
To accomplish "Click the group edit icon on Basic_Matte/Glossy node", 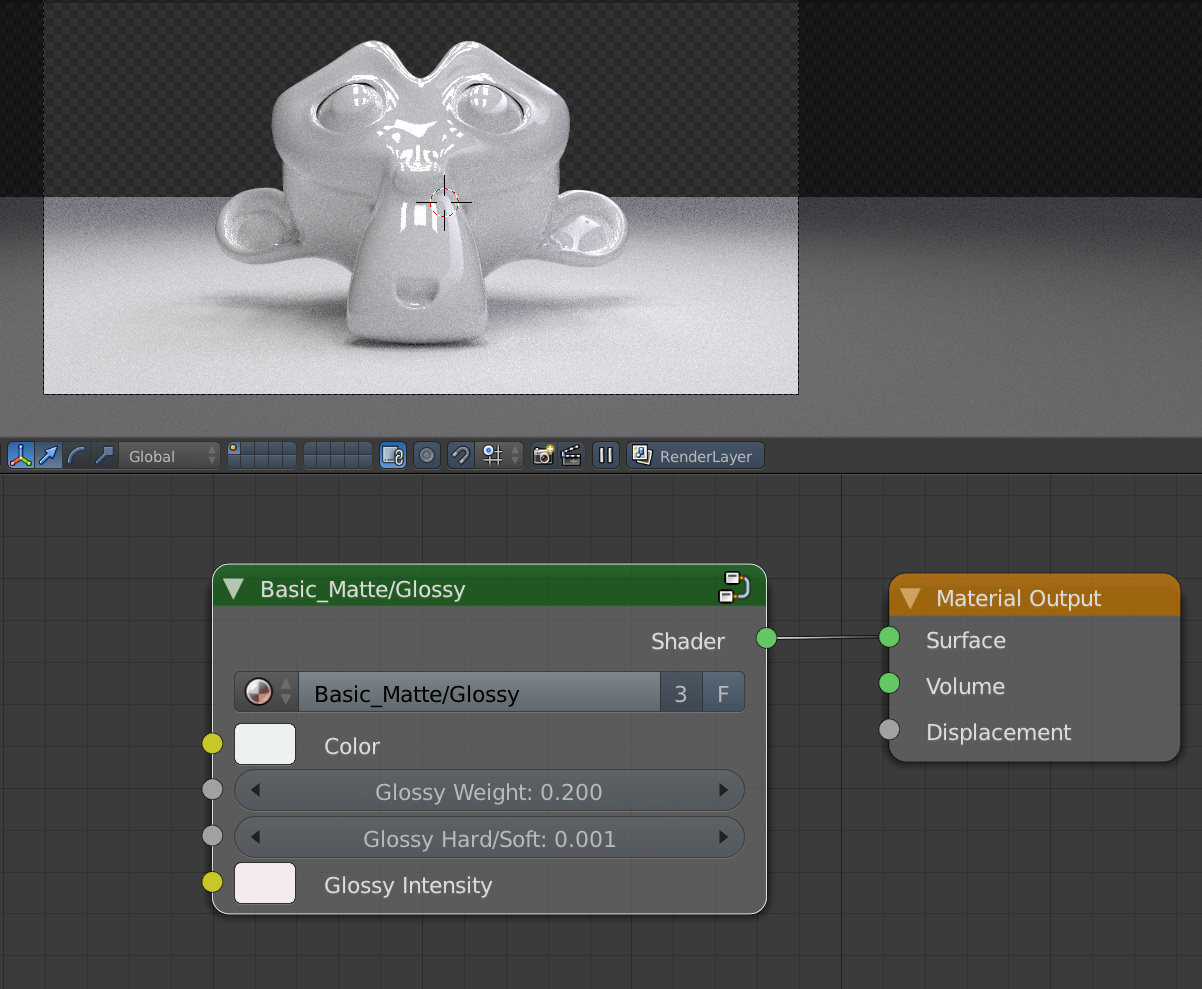I will point(733,587).
